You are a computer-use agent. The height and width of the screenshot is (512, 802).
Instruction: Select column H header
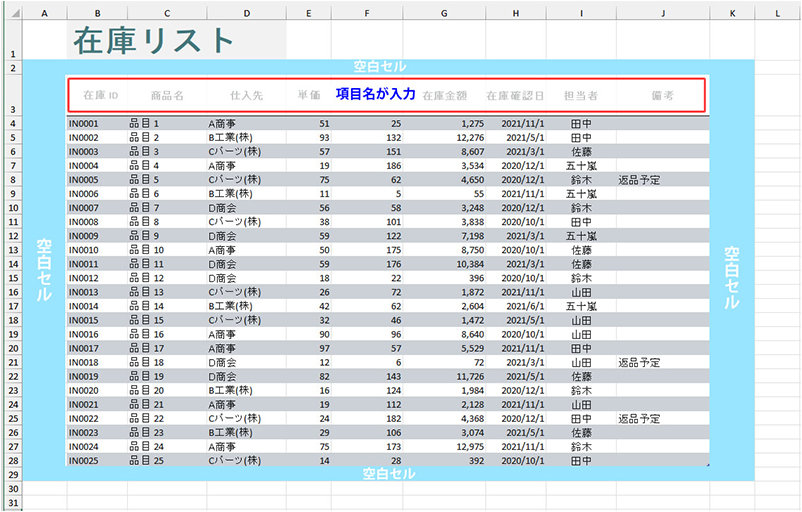516,14
